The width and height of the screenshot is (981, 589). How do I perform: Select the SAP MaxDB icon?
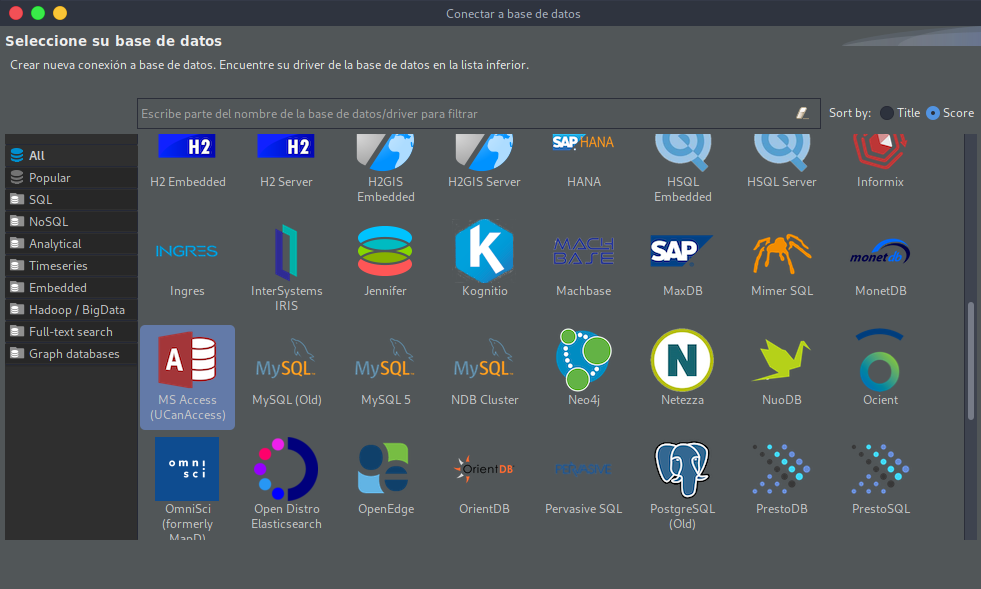681,251
